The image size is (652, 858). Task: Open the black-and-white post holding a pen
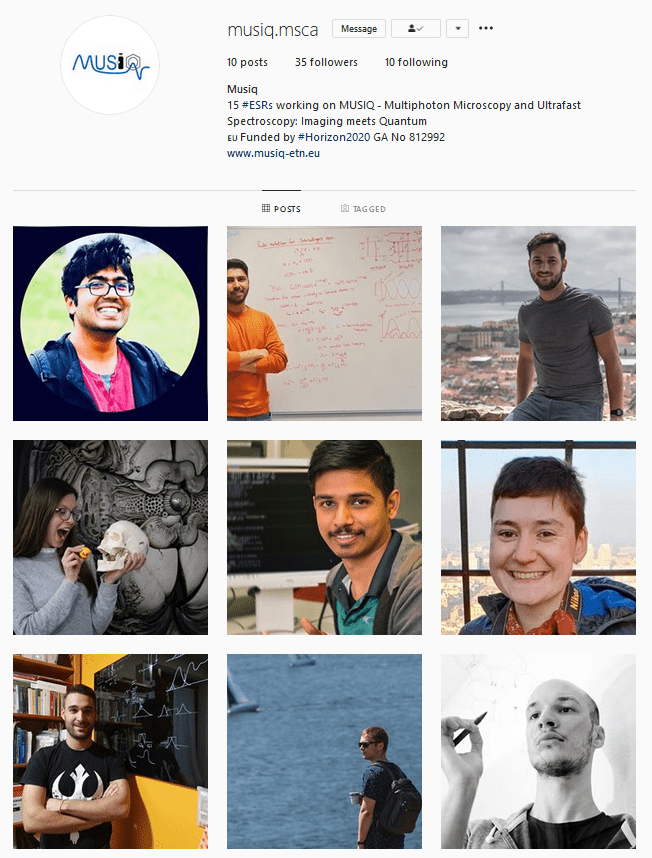pyautogui.click(x=538, y=751)
